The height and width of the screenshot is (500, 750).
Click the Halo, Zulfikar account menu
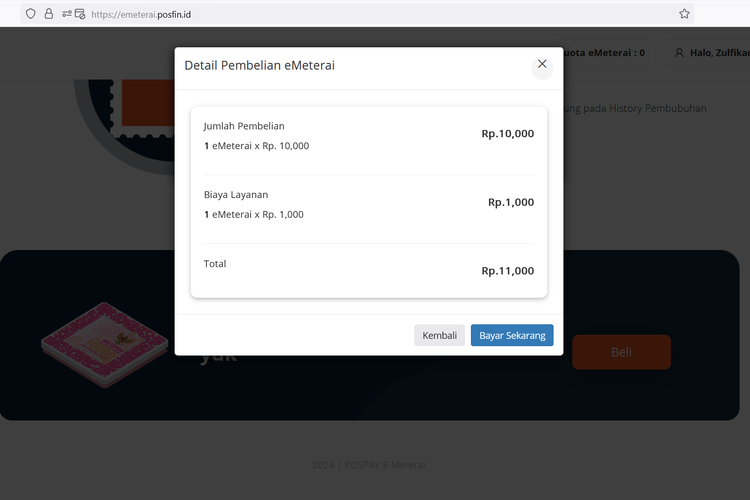tap(718, 53)
